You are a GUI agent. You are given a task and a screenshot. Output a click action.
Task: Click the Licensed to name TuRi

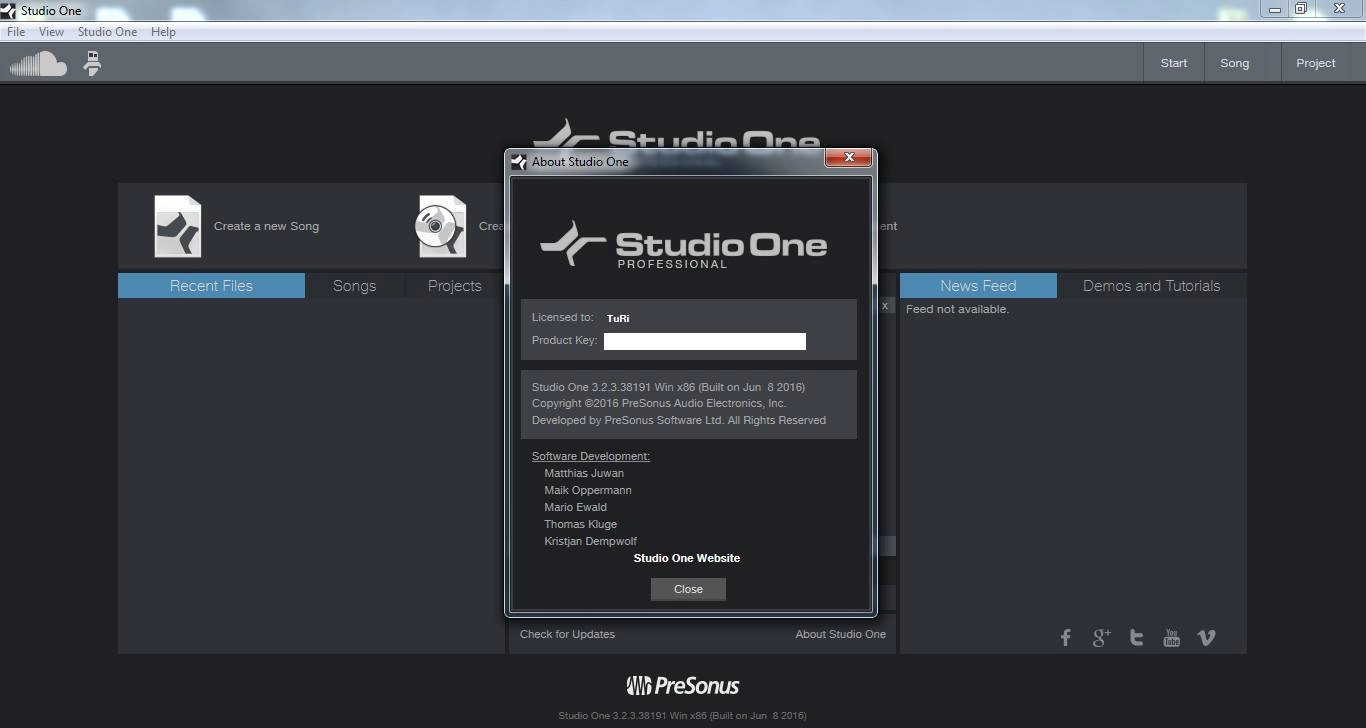coord(618,318)
